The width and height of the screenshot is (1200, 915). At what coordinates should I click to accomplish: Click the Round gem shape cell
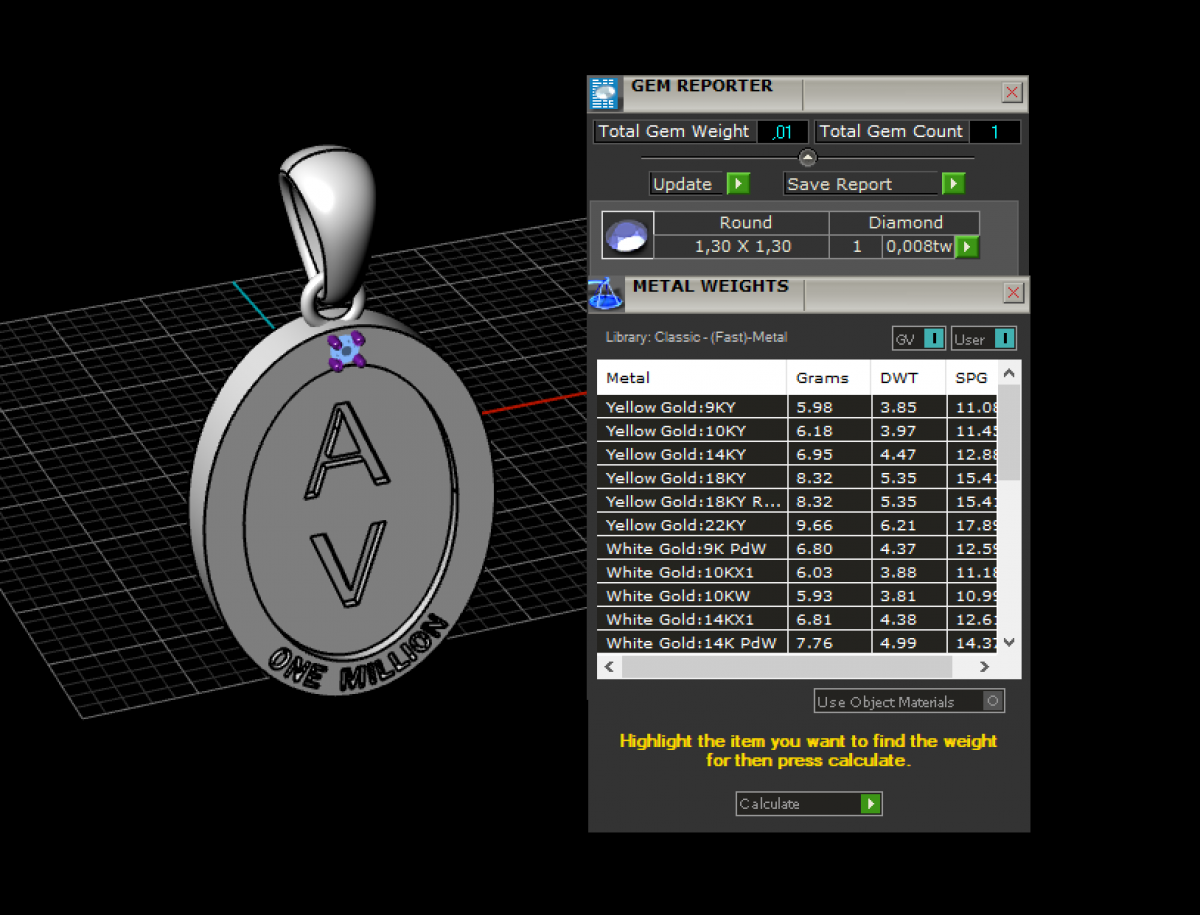pos(742,223)
